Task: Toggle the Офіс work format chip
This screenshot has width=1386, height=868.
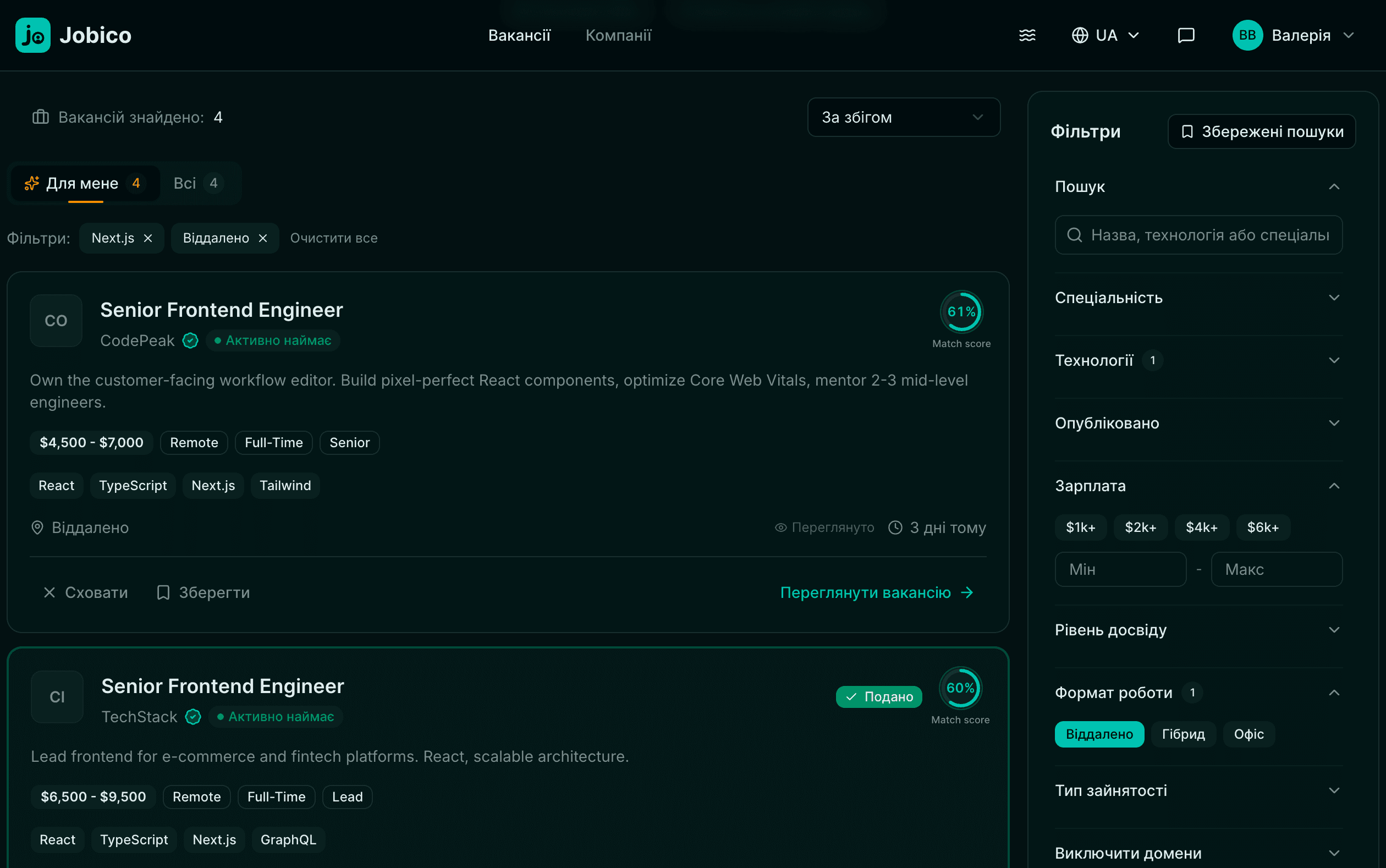Action: (1249, 734)
